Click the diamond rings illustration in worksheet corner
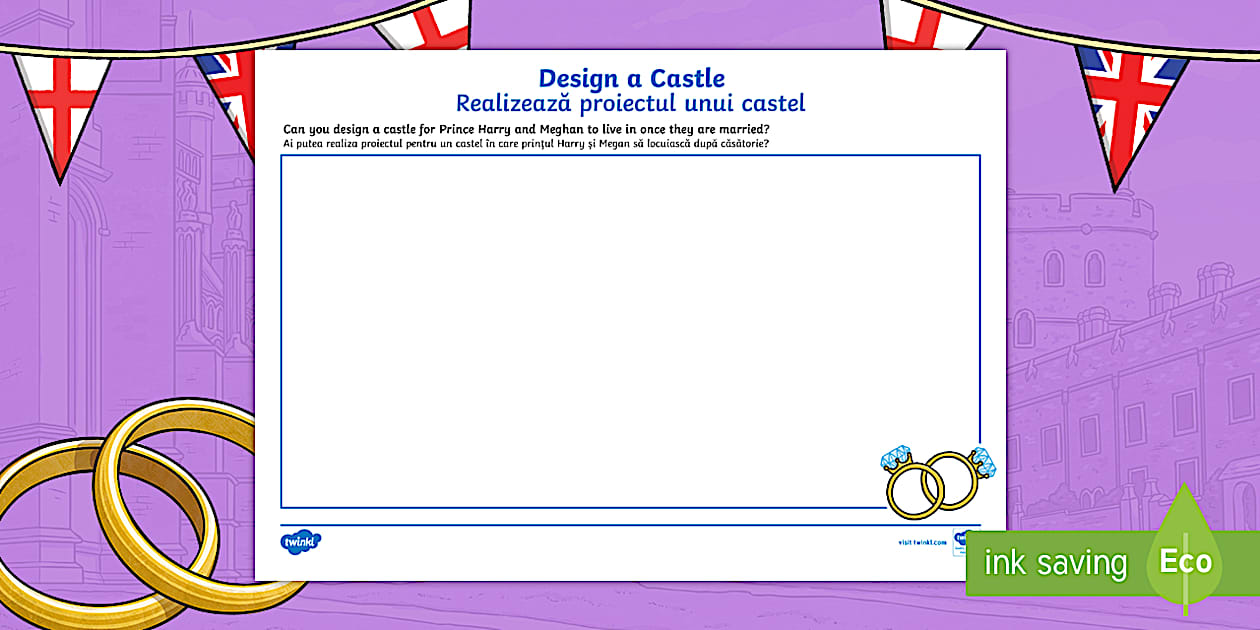Image resolution: width=1260 pixels, height=630 pixels. tap(937, 481)
